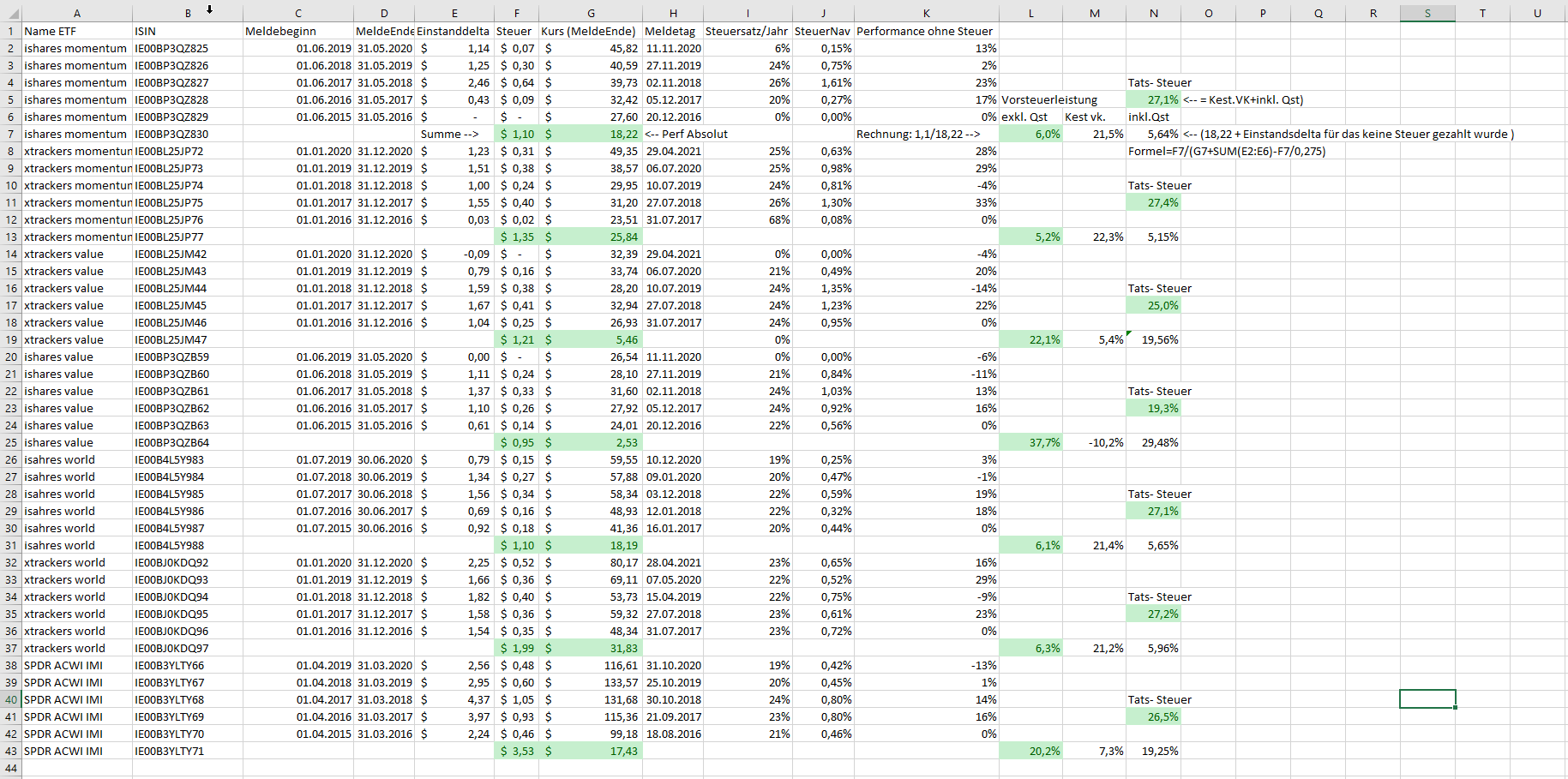Select row 44 header

[x=11, y=768]
